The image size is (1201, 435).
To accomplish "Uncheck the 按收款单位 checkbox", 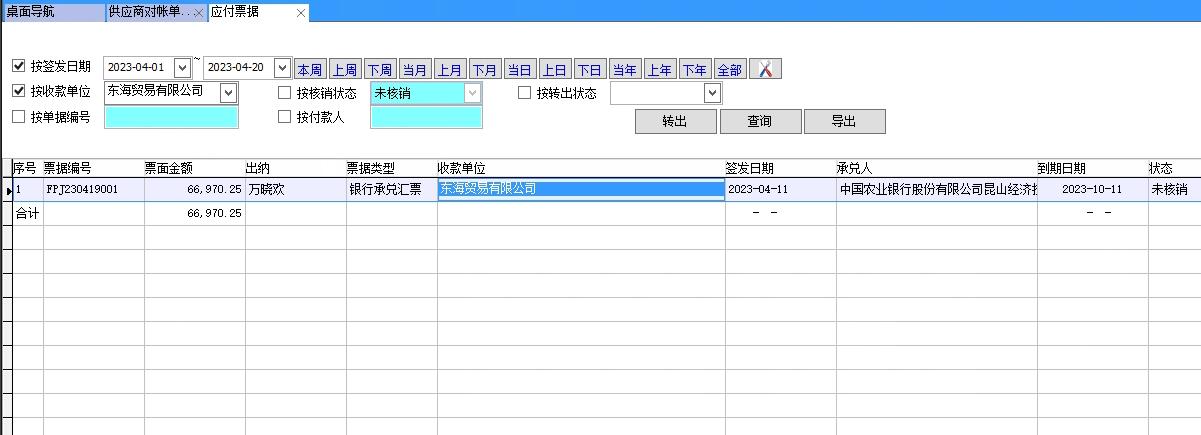I will [18, 92].
